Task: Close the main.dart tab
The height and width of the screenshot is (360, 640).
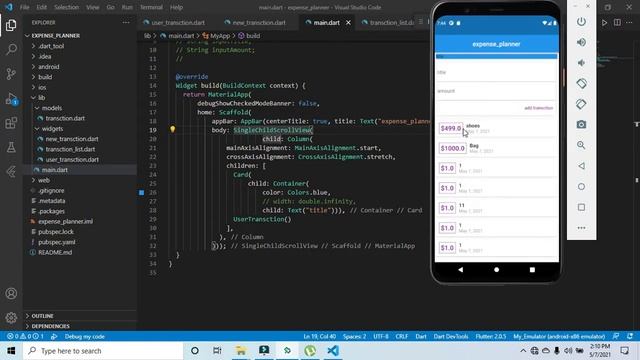Action: pos(348,23)
